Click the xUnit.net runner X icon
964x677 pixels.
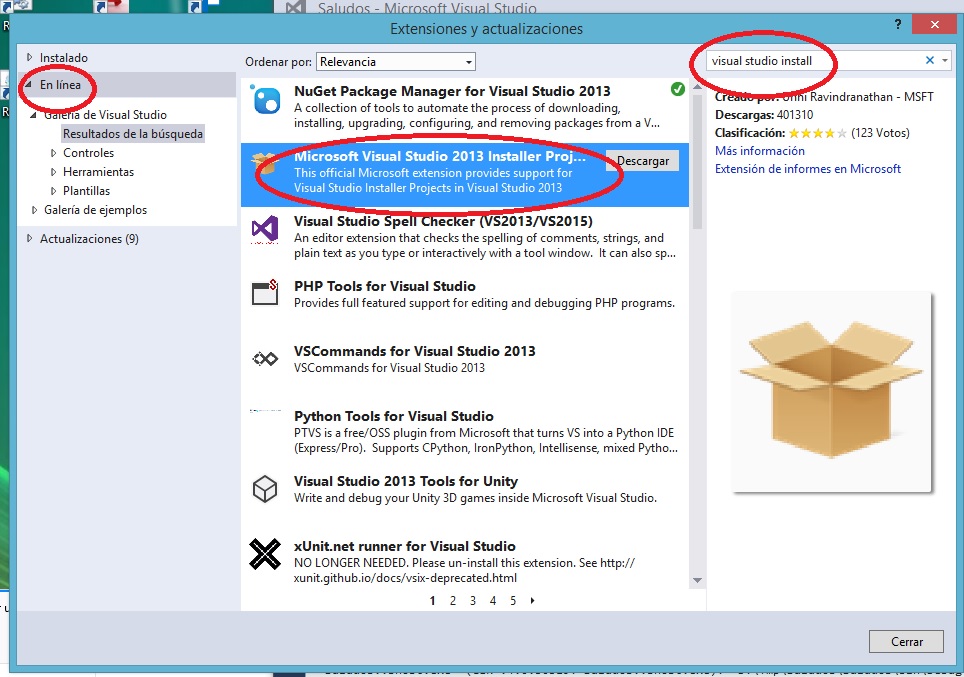[x=265, y=554]
